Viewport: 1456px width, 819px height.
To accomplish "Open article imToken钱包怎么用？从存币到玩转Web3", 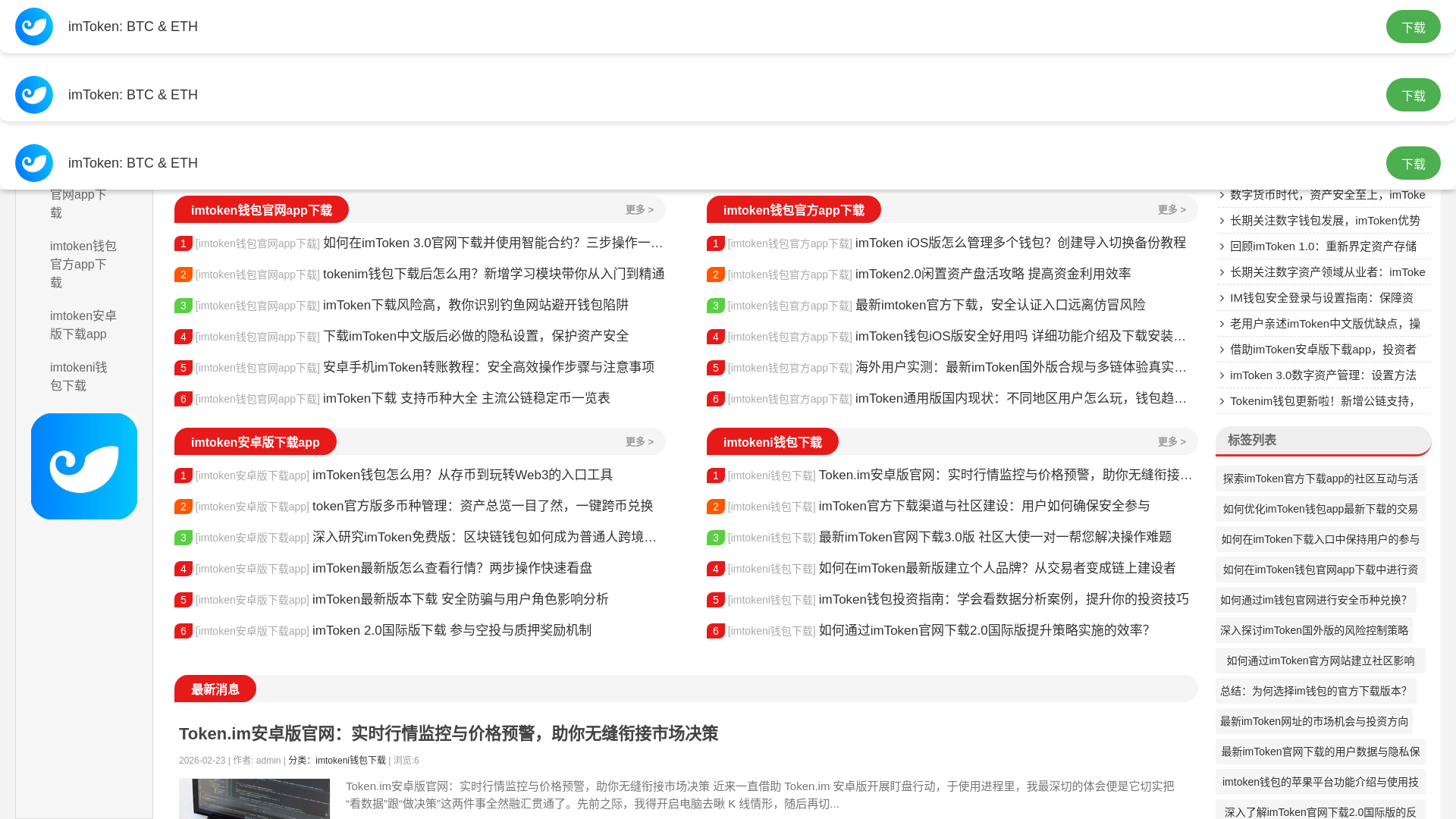I will coord(463,475).
